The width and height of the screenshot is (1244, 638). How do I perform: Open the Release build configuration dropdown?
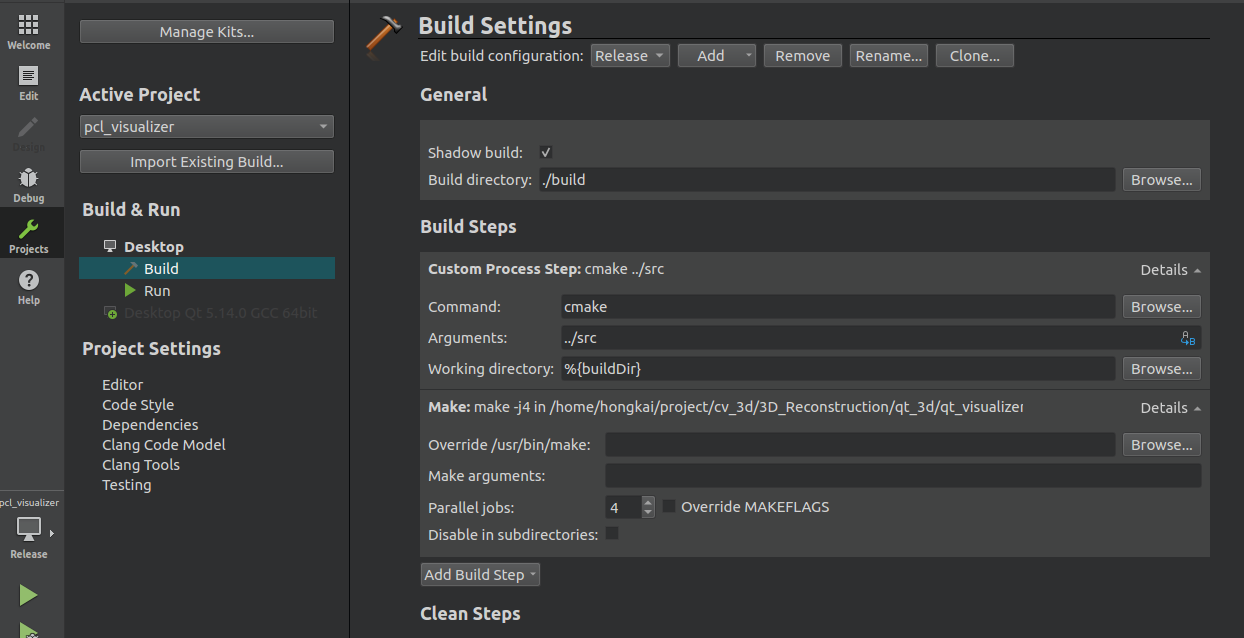[x=630, y=56]
